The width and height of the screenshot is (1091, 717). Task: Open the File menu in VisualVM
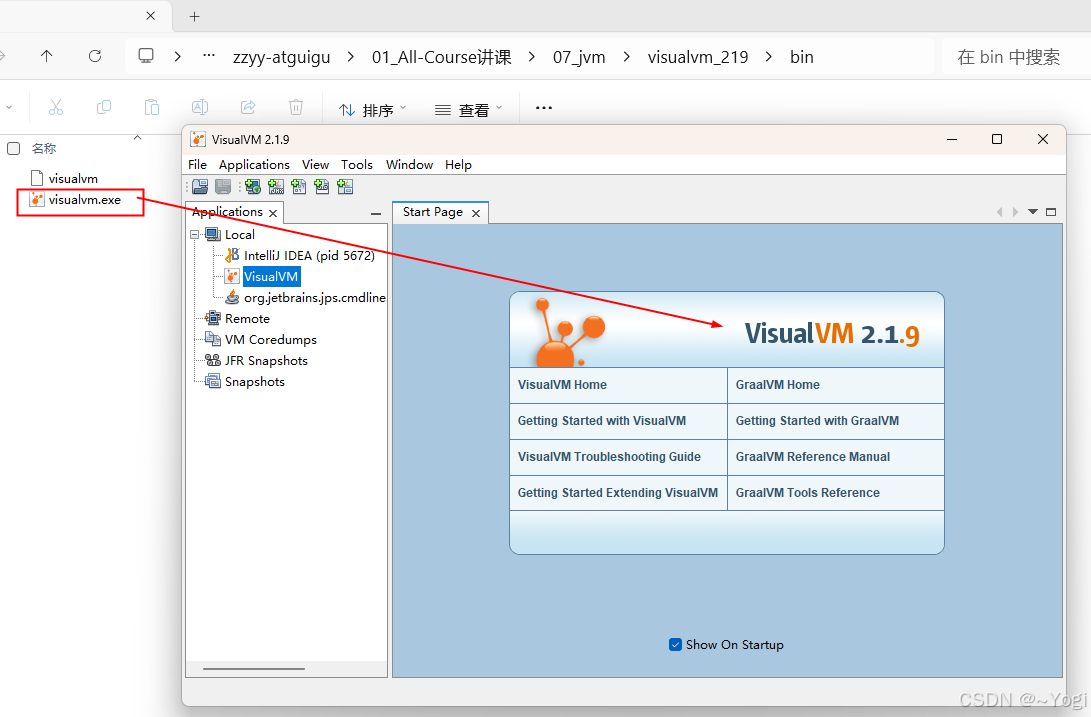[198, 164]
